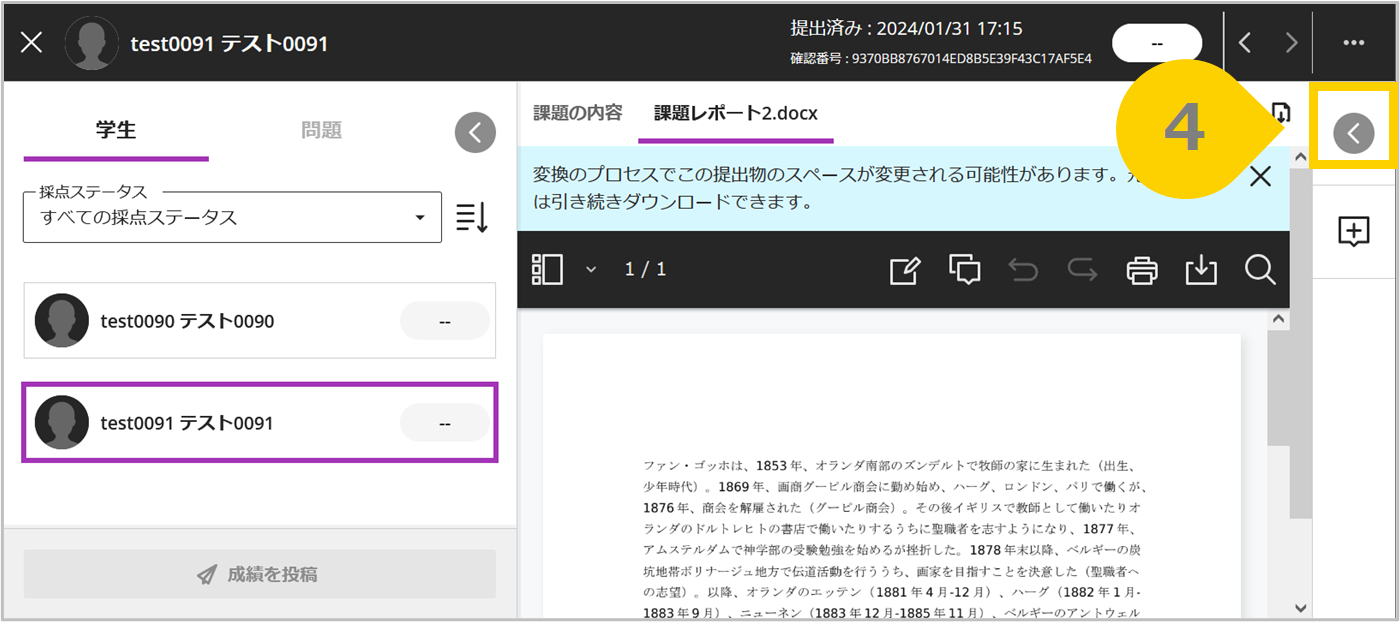
Task: Go to next submission arrow
Action: 1292,43
